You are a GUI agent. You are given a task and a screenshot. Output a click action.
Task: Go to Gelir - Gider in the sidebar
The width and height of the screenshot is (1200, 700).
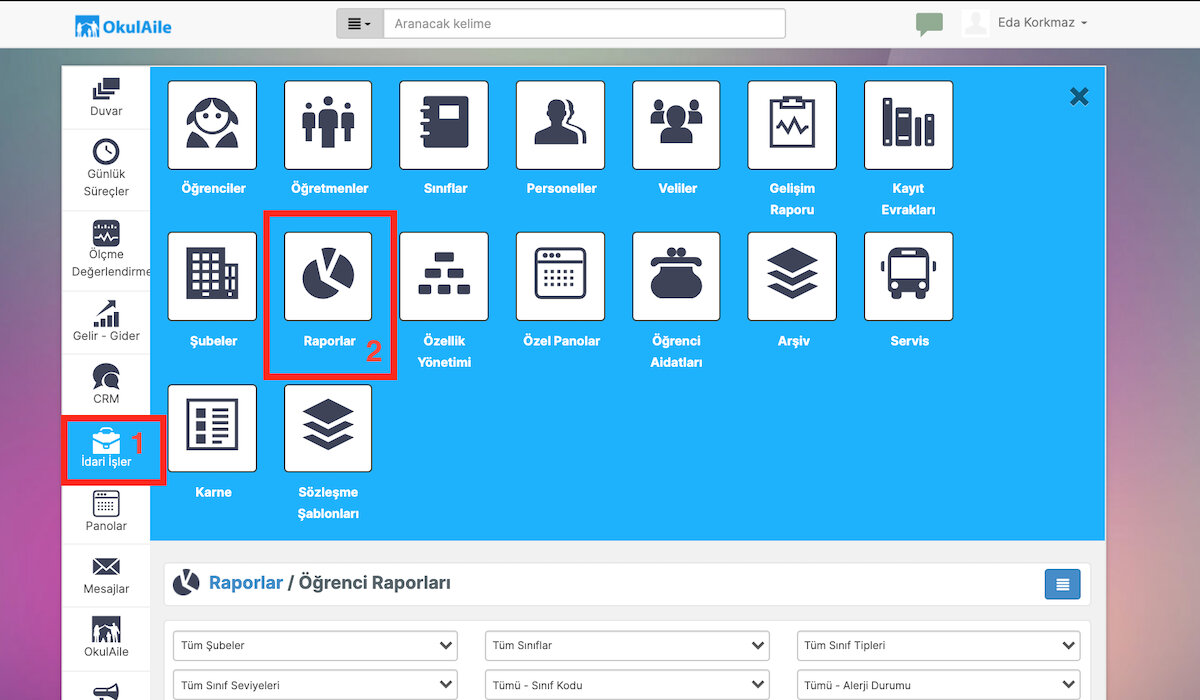tap(106, 321)
